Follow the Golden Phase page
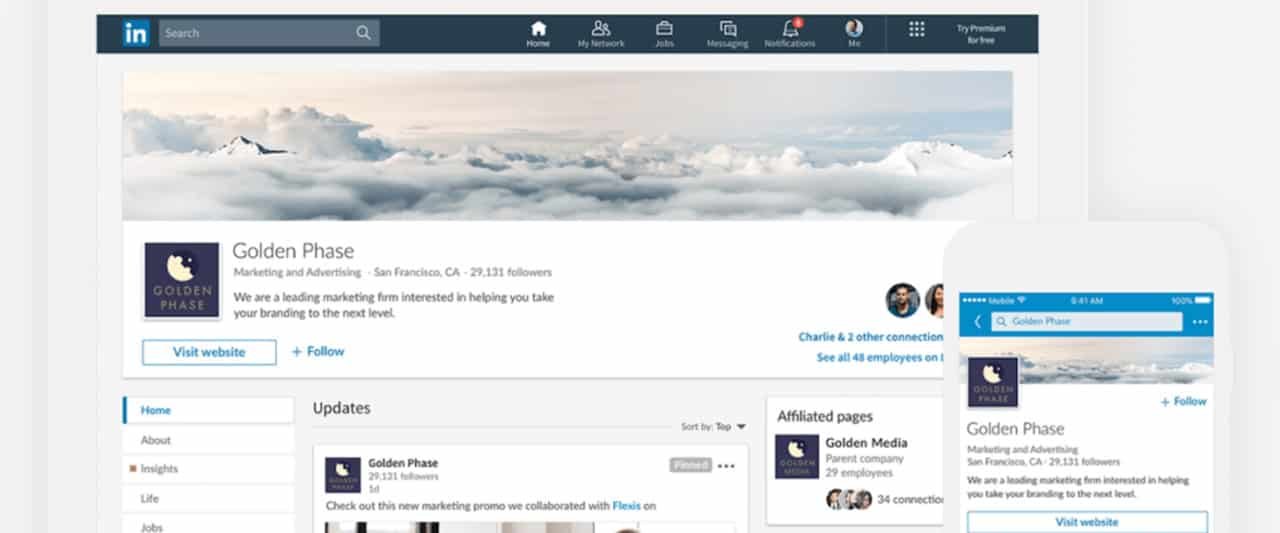The height and width of the screenshot is (533, 1280). 318,352
